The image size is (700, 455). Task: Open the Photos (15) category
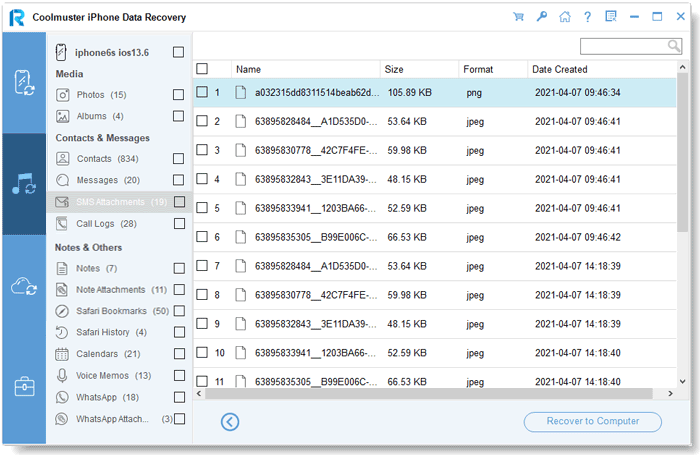click(101, 95)
